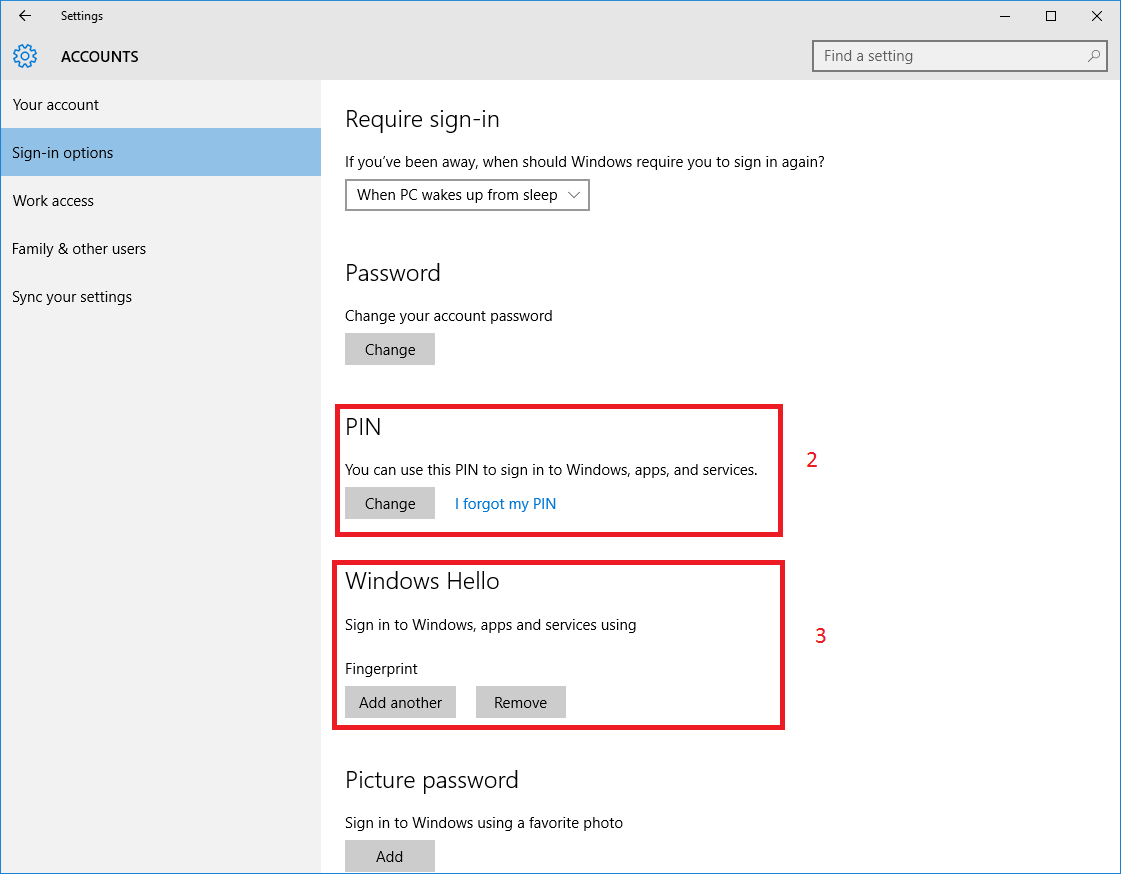Screen dimensions: 1121x874
Task: Open Your account section
Action: pyautogui.click(x=161, y=104)
